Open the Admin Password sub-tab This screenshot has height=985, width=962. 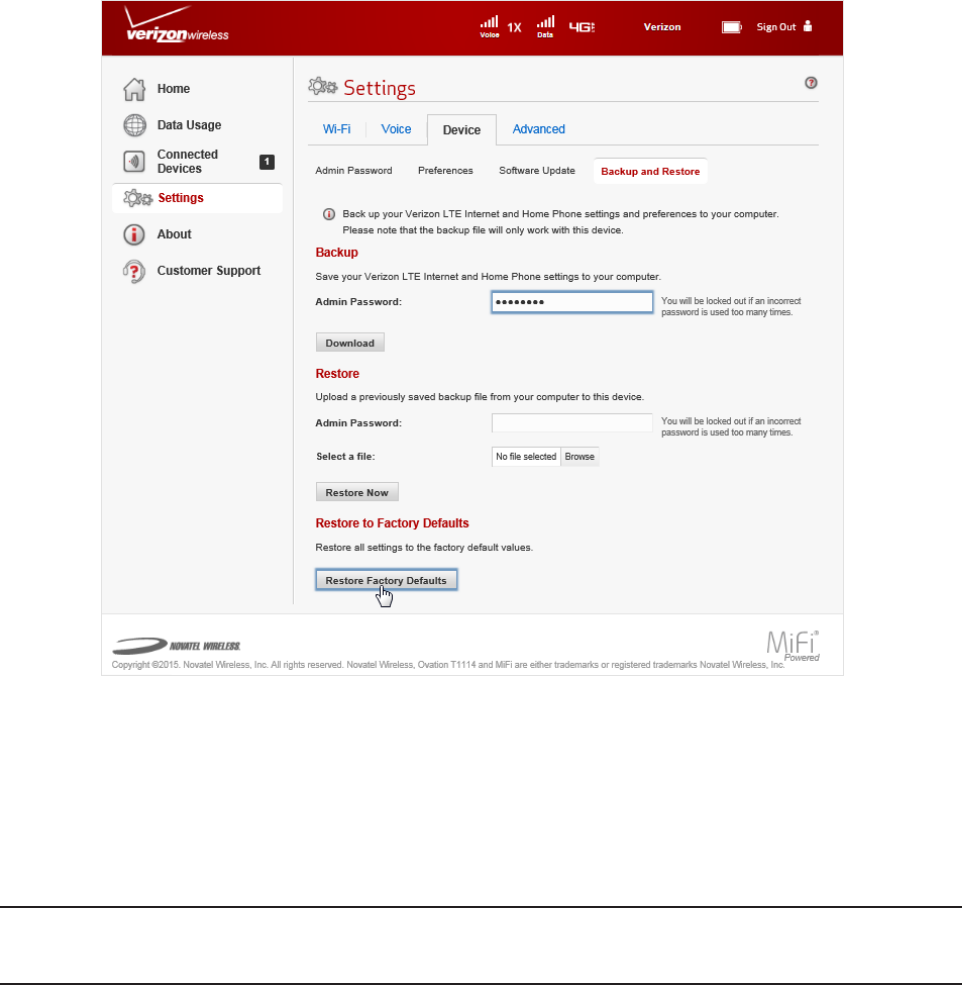[x=354, y=171]
